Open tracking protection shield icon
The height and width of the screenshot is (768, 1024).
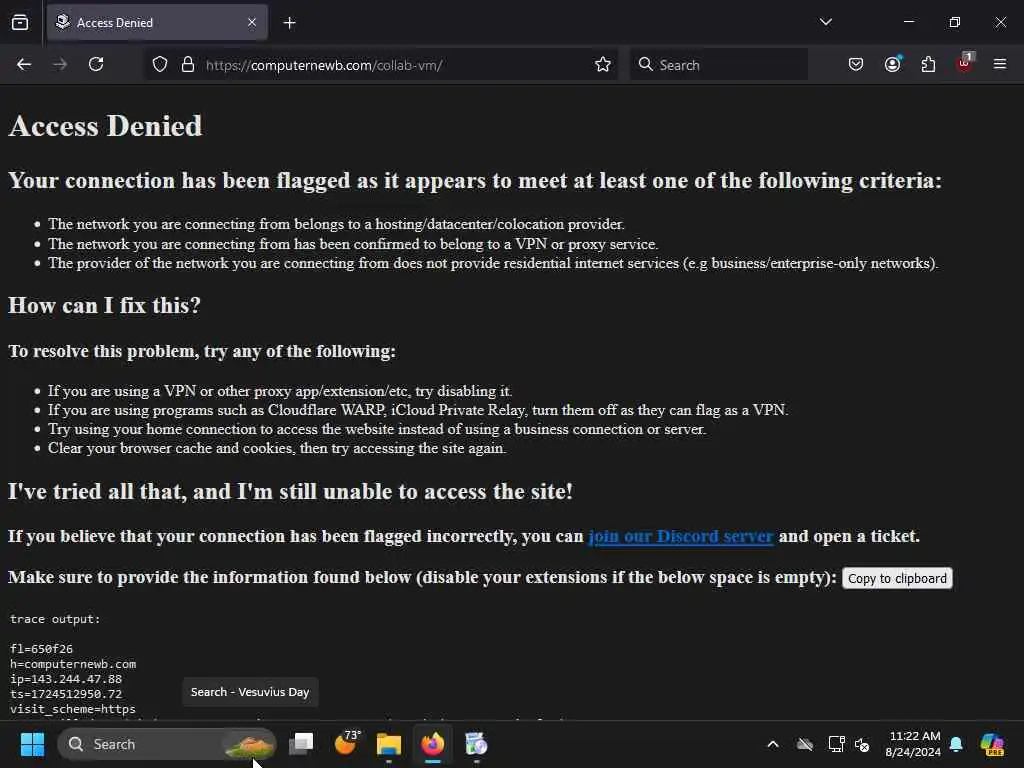point(160,65)
